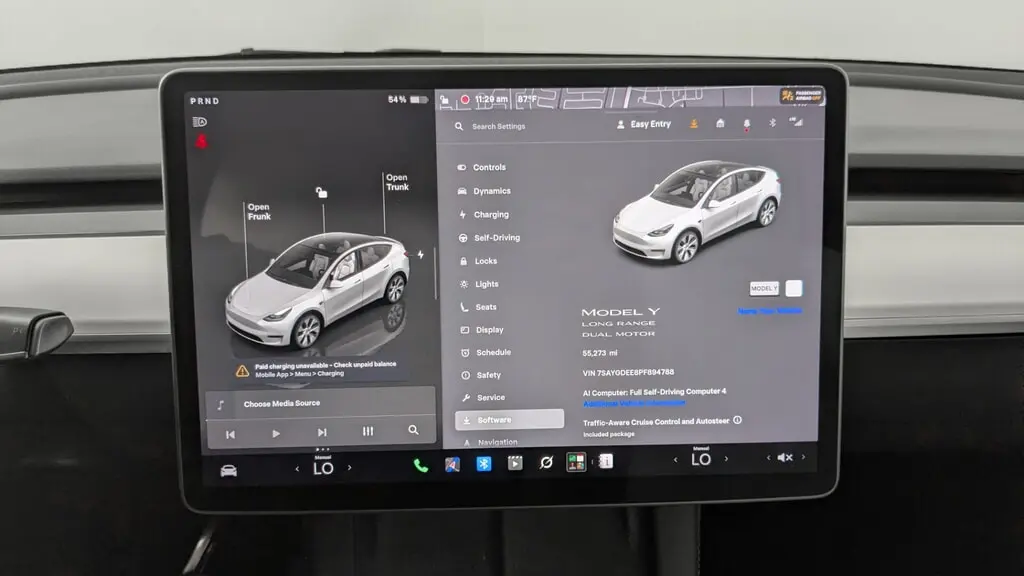Open the Bluetooth app in bottom bar

click(x=483, y=464)
